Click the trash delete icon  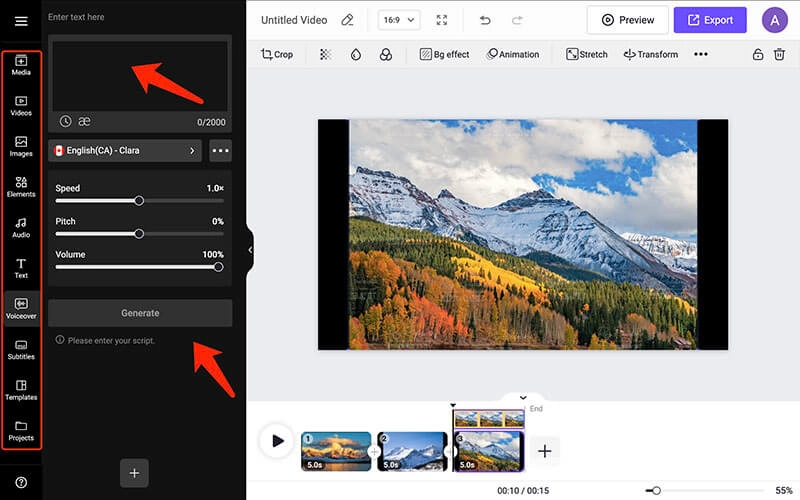click(x=779, y=54)
